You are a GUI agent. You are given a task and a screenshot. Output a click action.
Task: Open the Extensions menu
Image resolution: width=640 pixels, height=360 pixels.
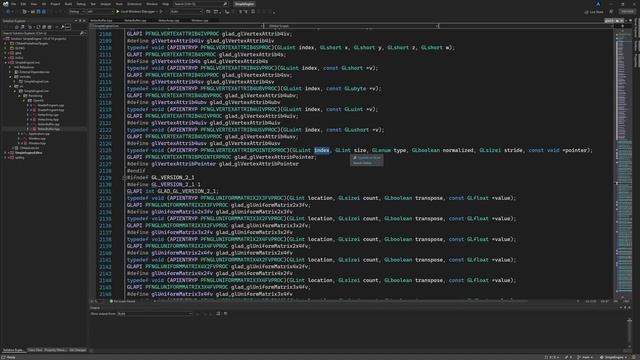[x=134, y=4]
